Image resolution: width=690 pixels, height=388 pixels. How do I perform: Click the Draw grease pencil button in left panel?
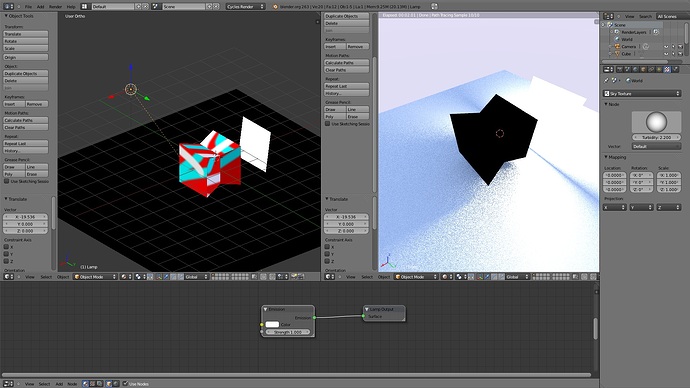click(x=14, y=167)
